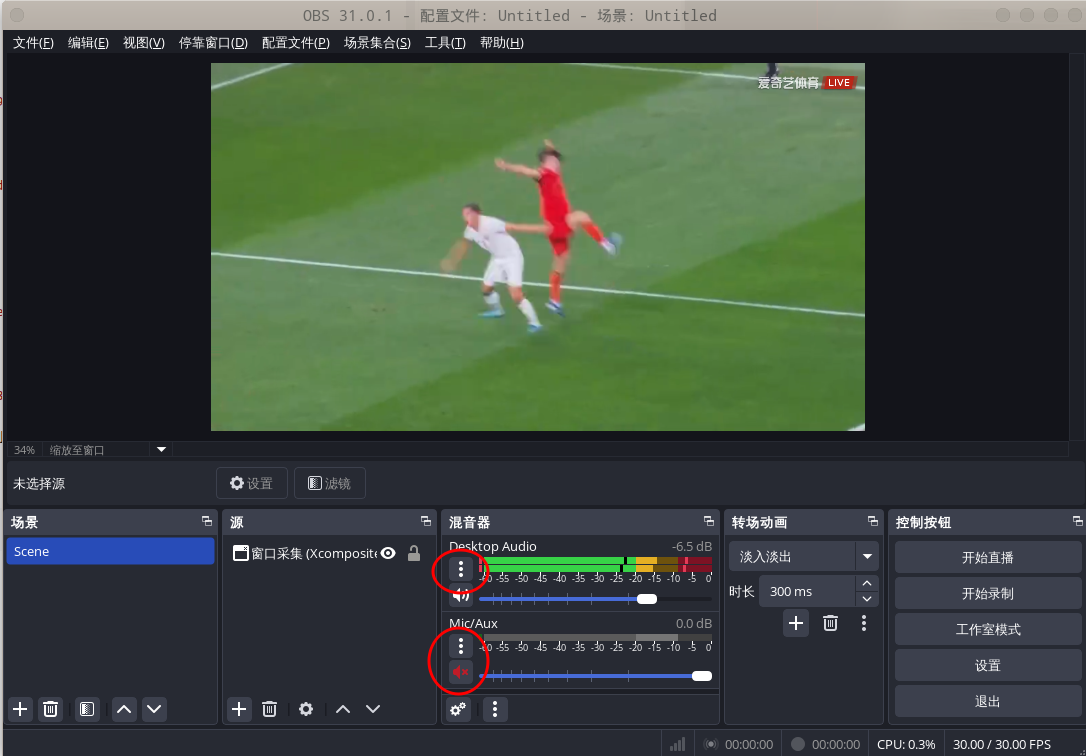1086x756 pixels.
Task: Open scene filters icon in Scenes panel
Action: 87,709
